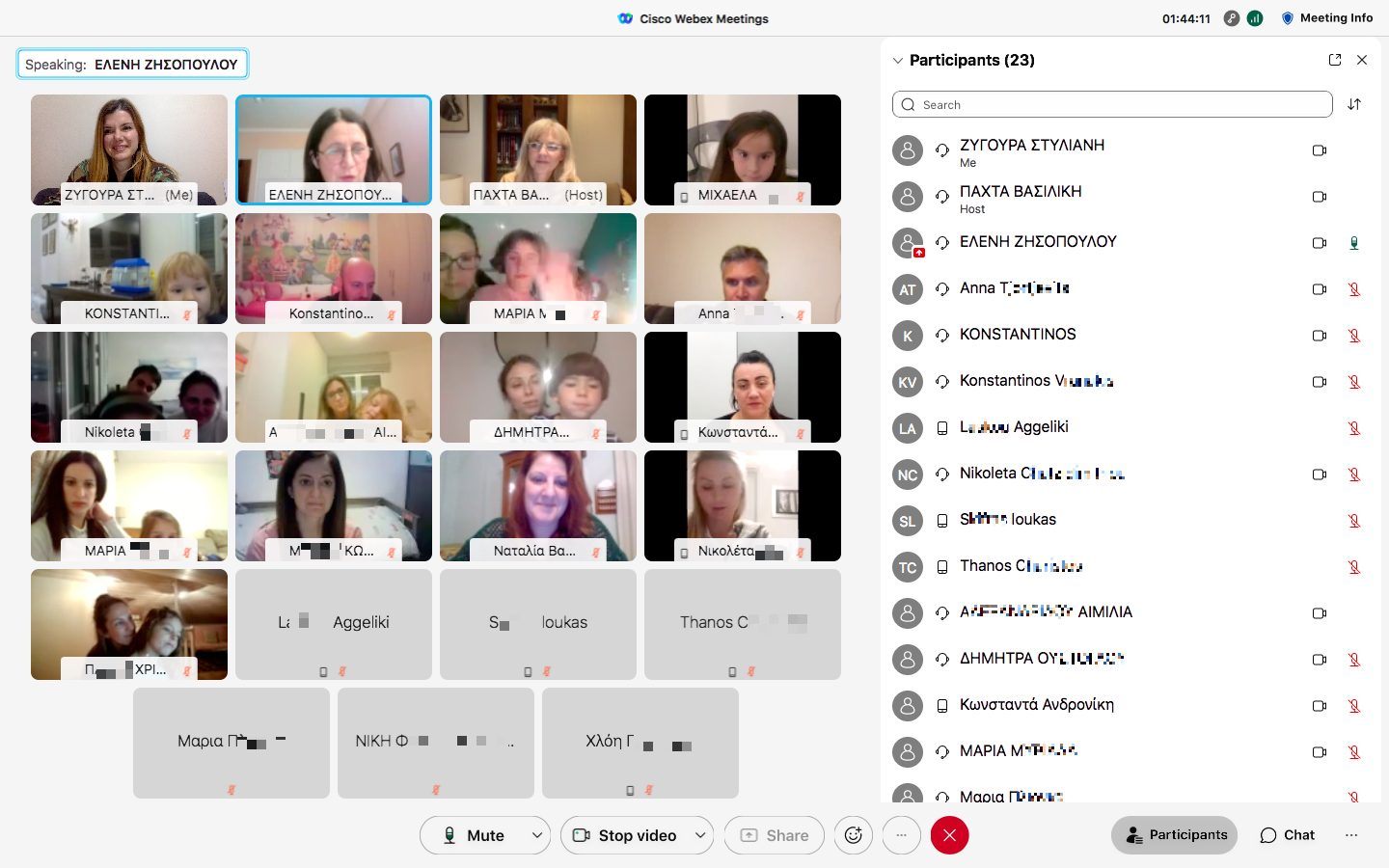Toggle the Mute microphone button

pos(473,835)
